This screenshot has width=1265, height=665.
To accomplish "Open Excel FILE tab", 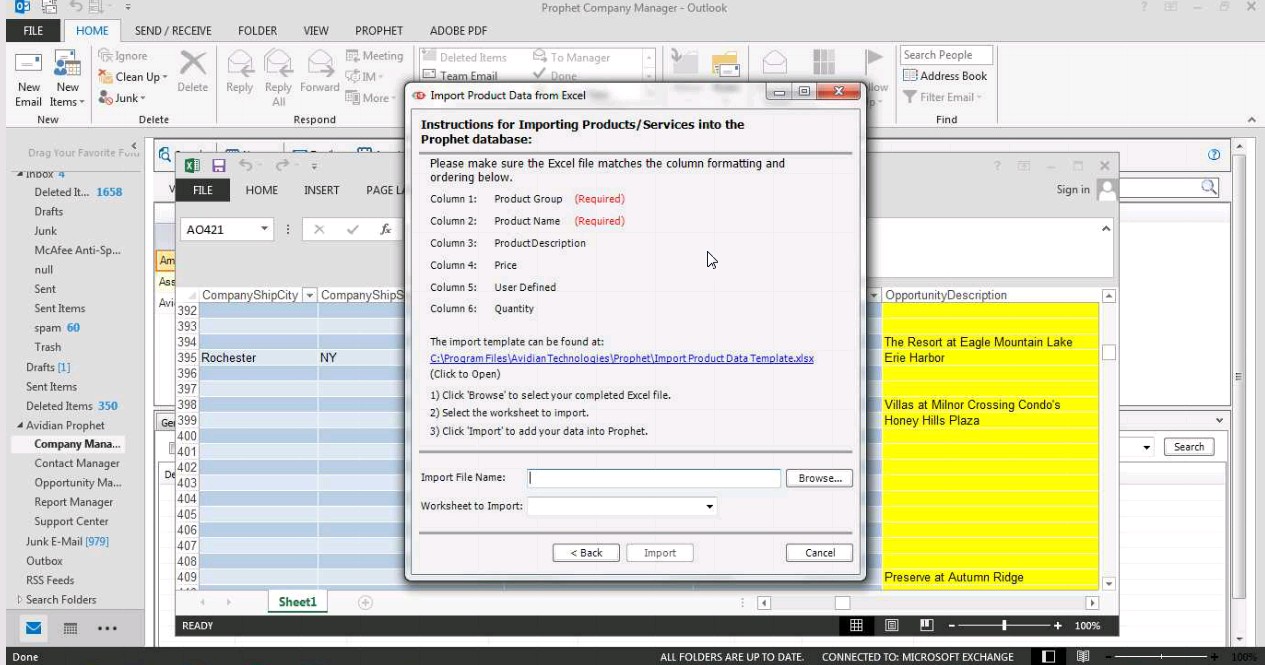I will pyautogui.click(x=203, y=190).
